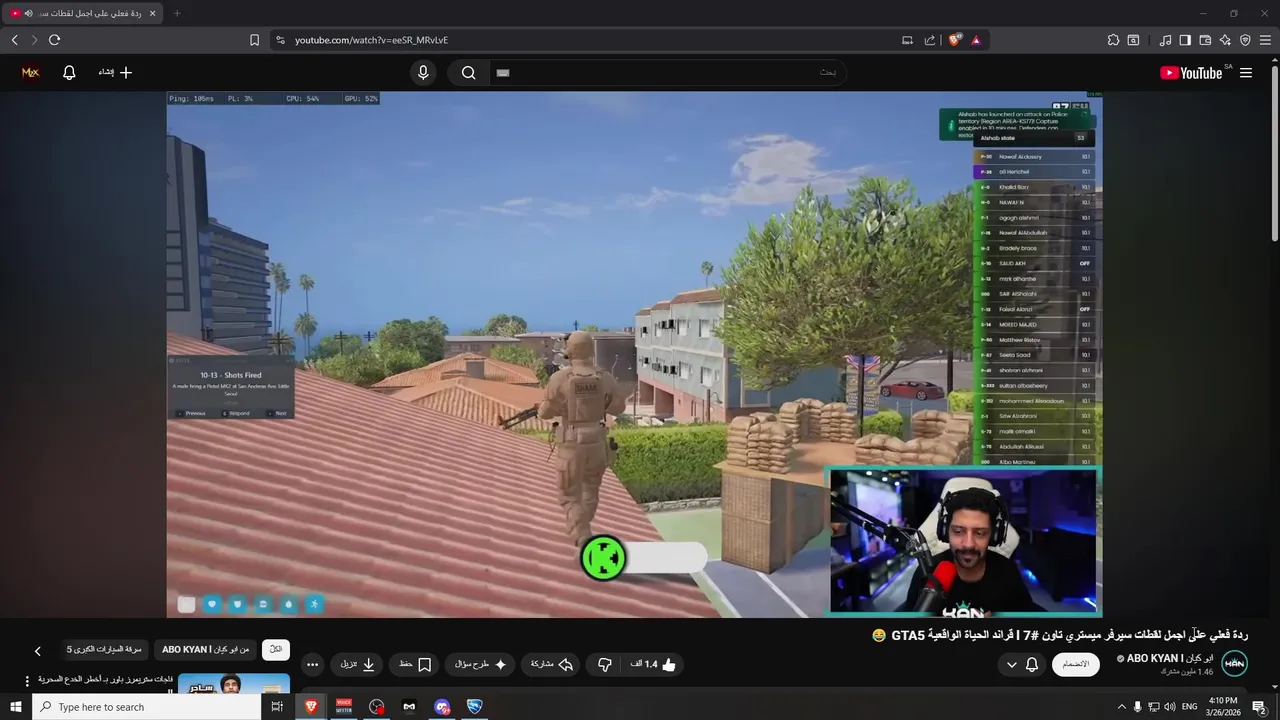The image size is (1280, 720).
Task: Open the subscription notification bell dropdown
Action: 1022,664
